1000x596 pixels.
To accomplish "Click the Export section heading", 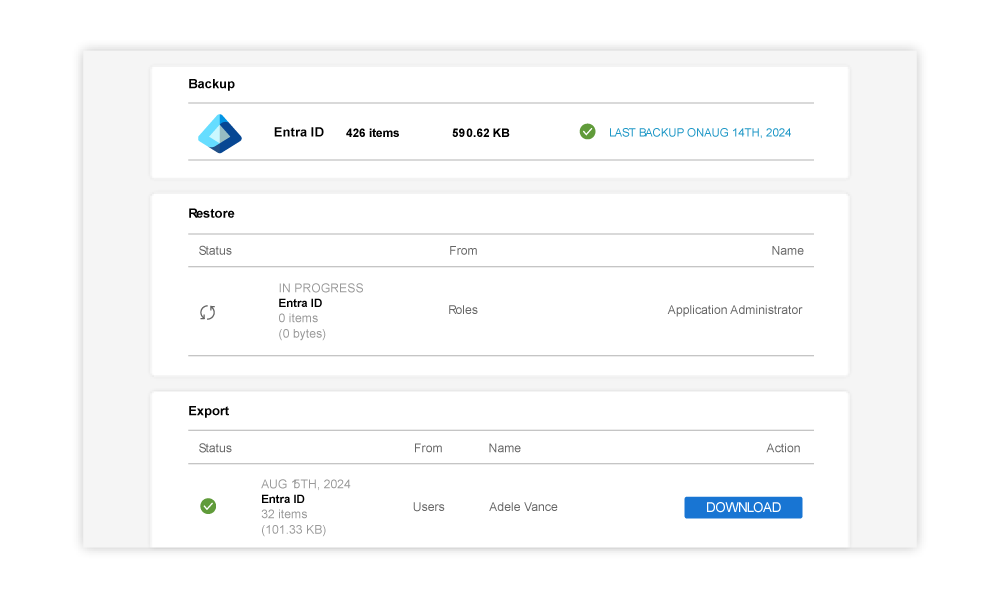I will [209, 411].
